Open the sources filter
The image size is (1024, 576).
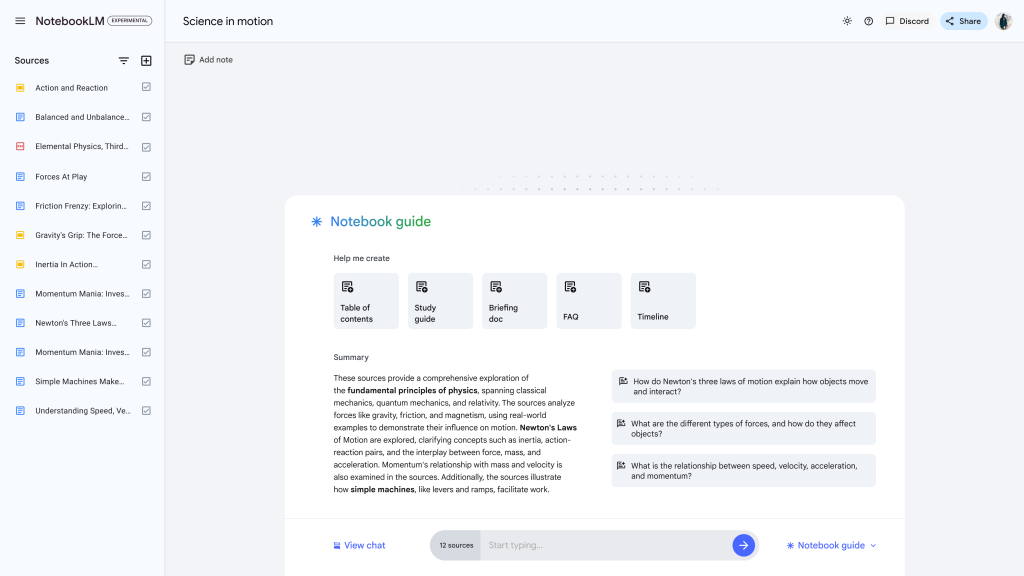tap(123, 60)
